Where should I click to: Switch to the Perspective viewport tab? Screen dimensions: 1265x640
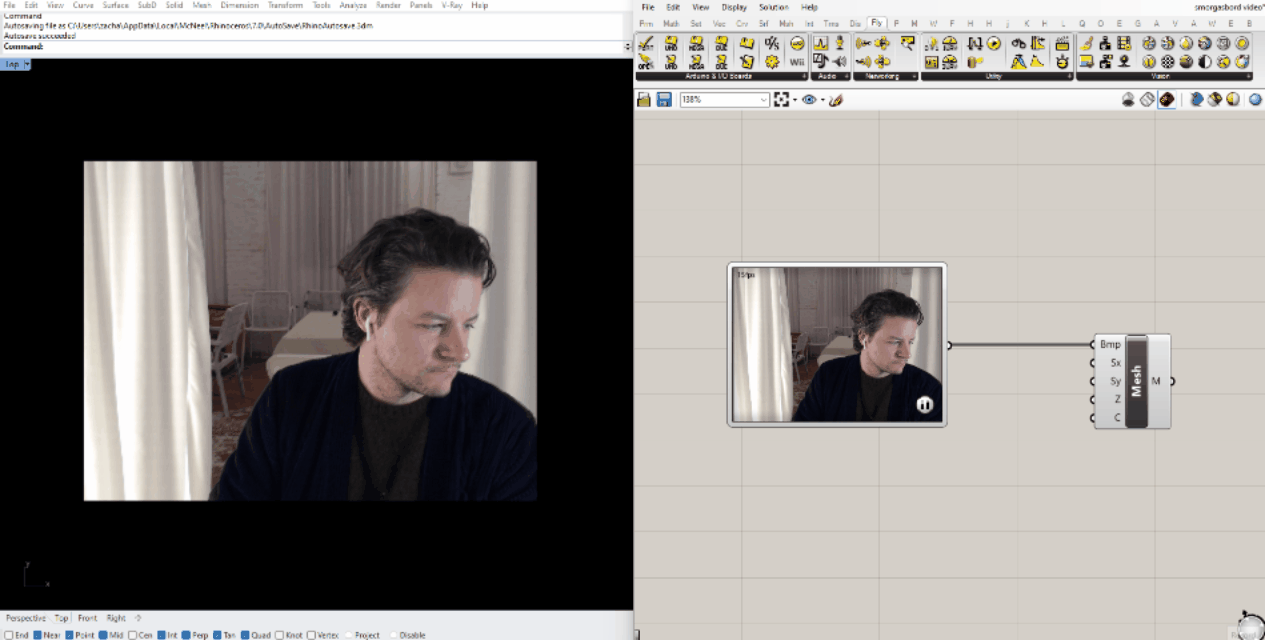(25, 618)
